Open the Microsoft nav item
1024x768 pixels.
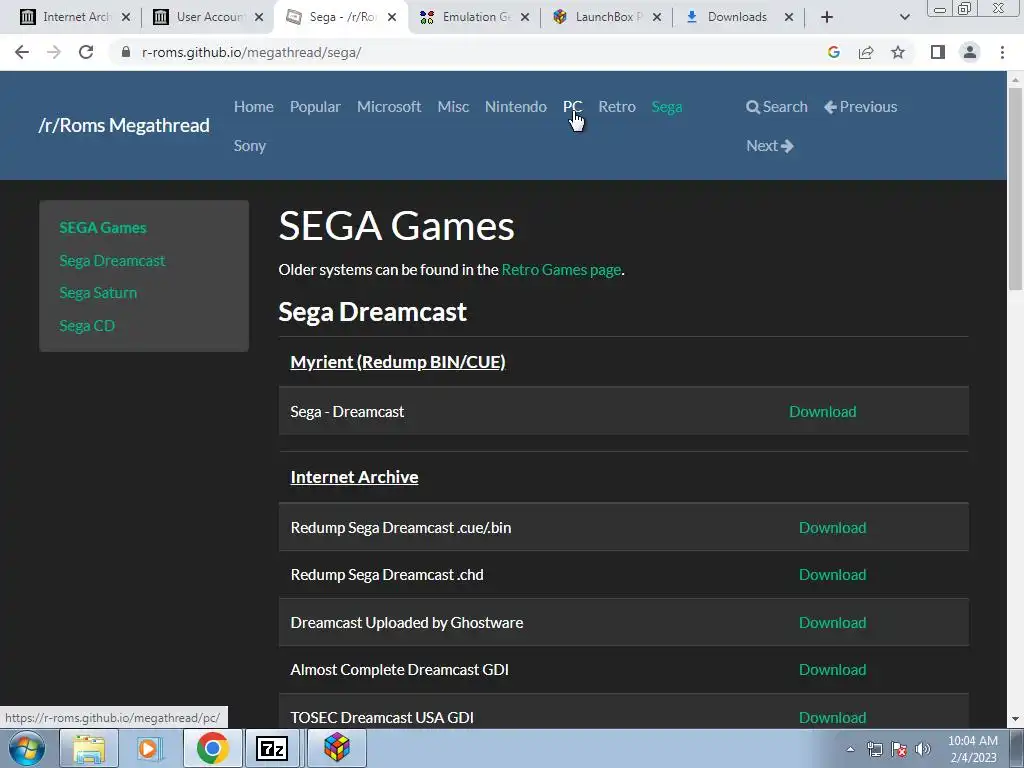pyautogui.click(x=389, y=106)
